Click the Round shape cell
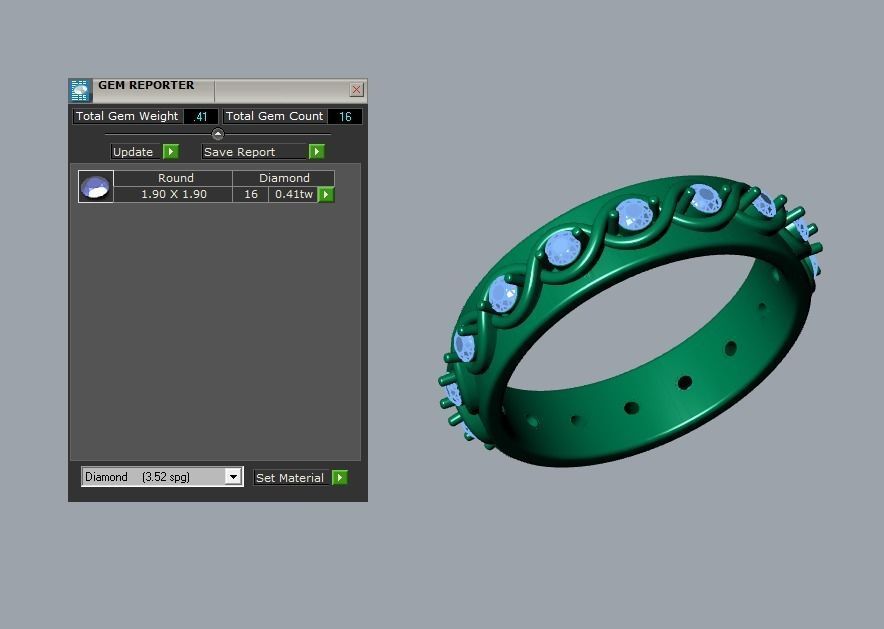This screenshot has height=629, width=884. click(x=174, y=178)
